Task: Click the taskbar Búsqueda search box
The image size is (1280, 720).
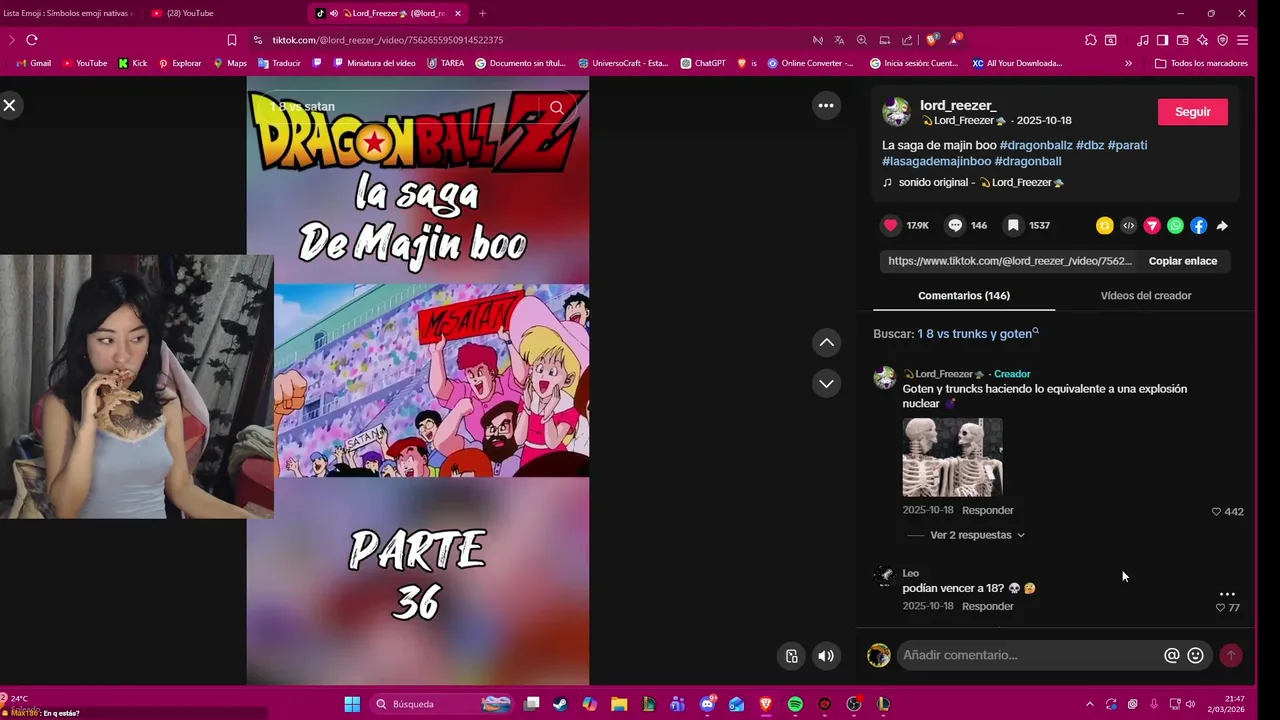Action: pyautogui.click(x=443, y=704)
